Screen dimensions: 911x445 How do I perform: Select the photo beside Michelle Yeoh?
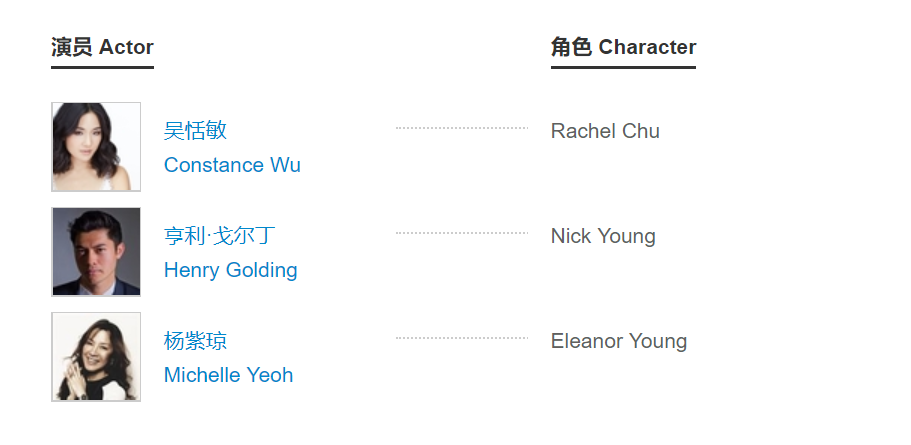pos(96,357)
